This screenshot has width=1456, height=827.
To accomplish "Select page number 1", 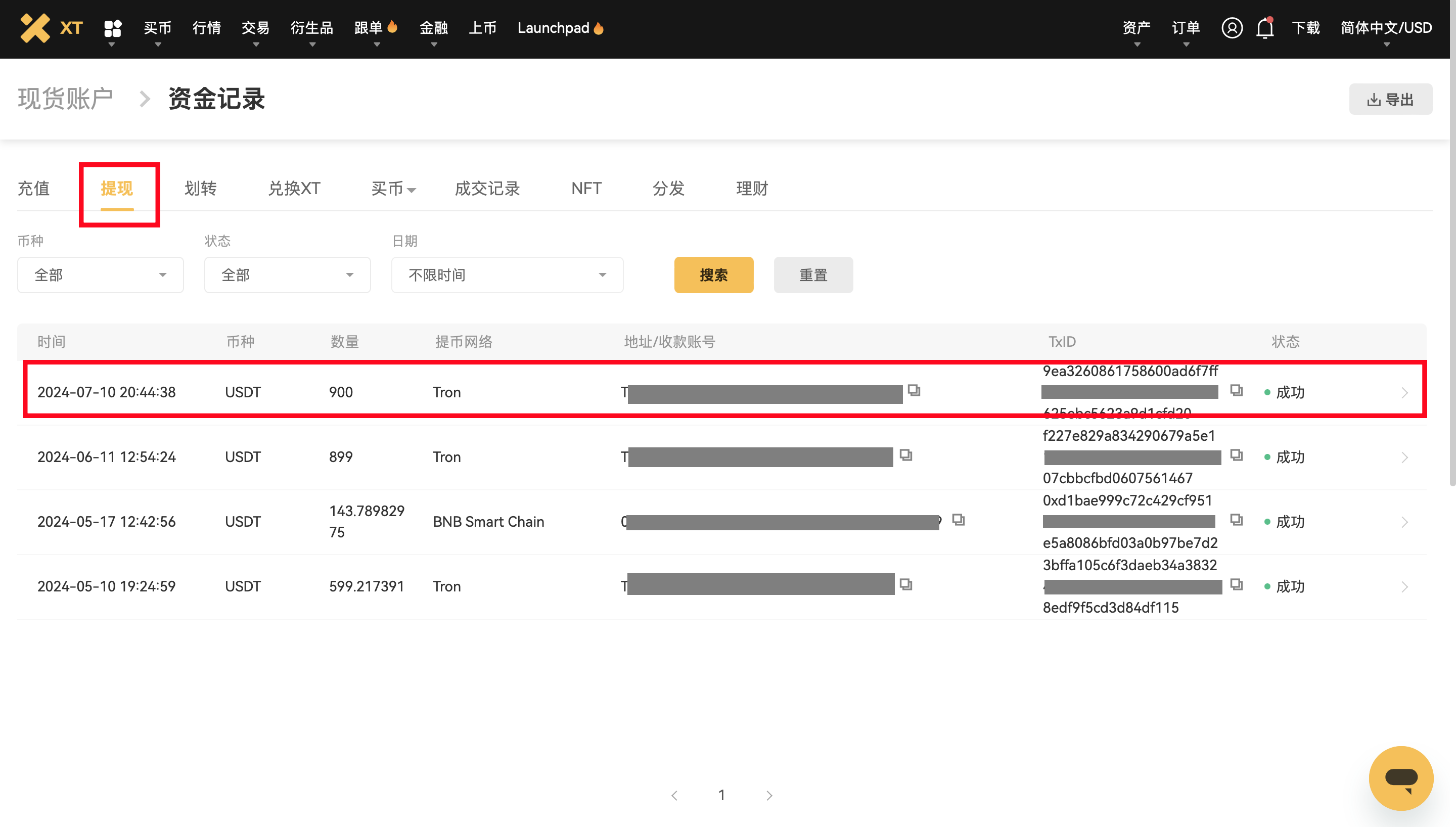I will coord(722,795).
